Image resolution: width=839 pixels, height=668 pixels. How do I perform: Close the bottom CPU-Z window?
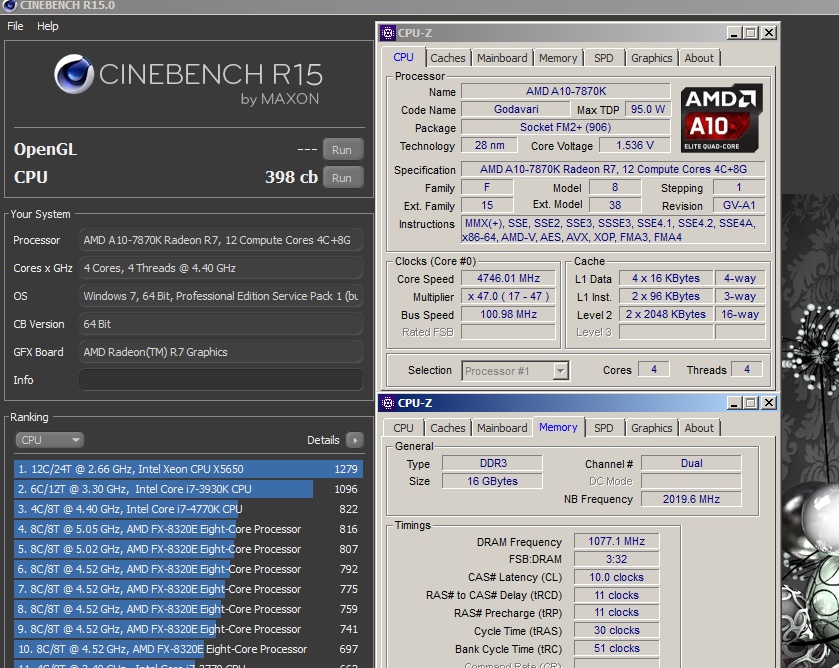769,403
